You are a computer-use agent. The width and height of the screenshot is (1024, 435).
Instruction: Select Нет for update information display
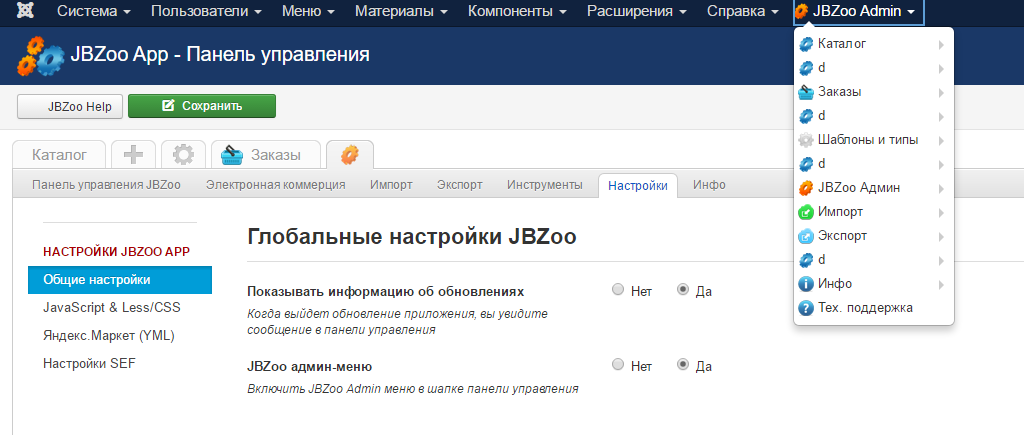coord(618,290)
